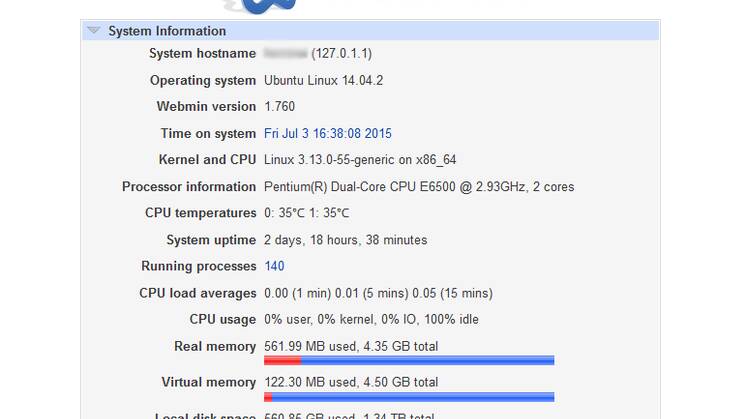Click the System hostname label

(x=202, y=53)
